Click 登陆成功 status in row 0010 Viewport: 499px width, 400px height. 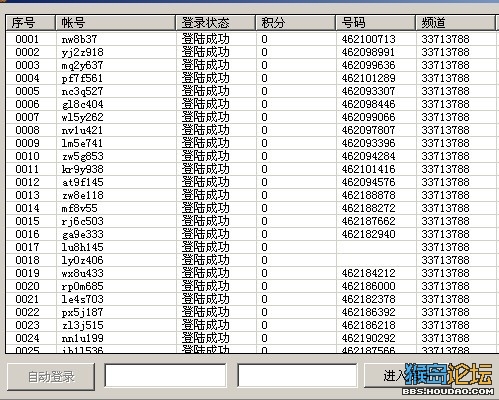coord(205,156)
